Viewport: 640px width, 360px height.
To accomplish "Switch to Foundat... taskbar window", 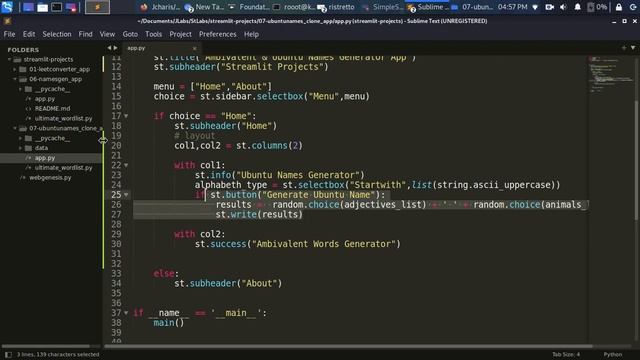I will (x=248, y=7).
